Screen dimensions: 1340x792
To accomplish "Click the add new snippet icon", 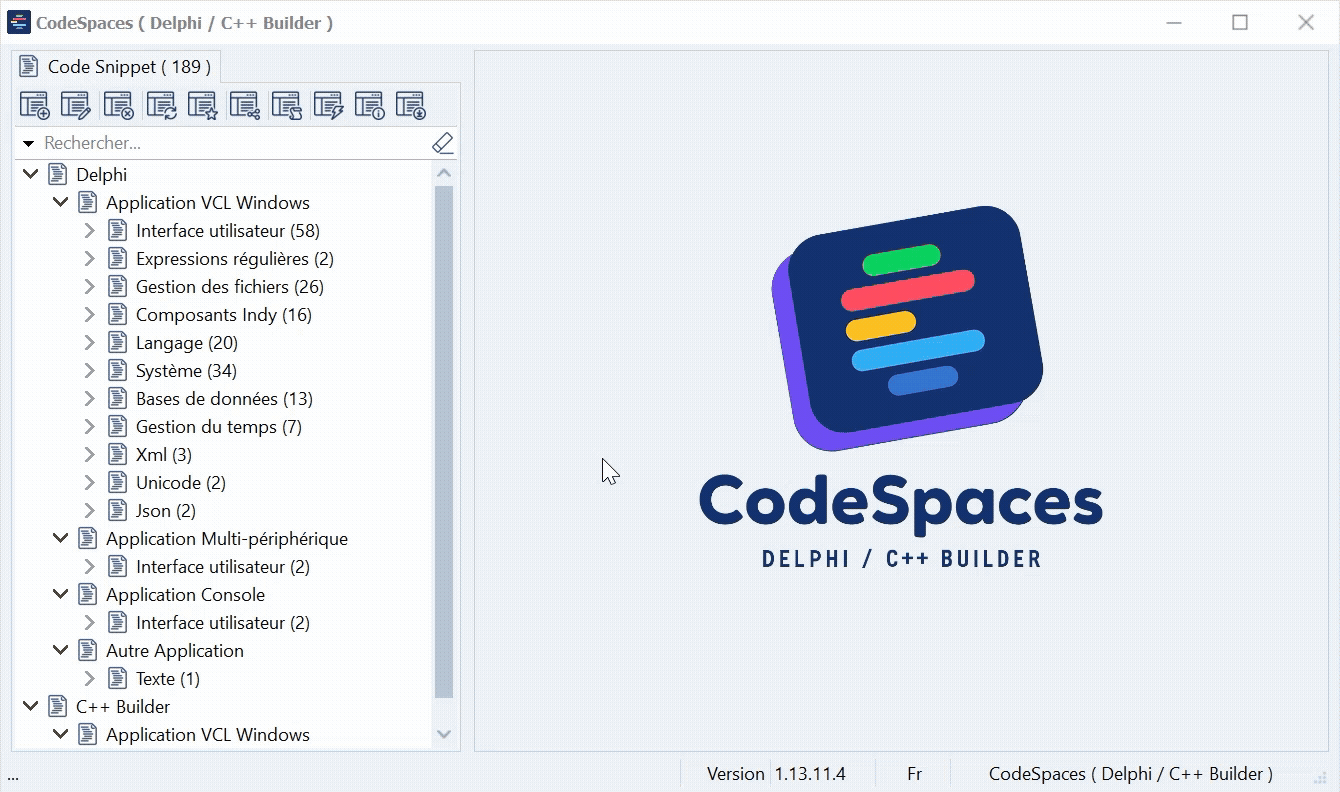I will pos(35,105).
